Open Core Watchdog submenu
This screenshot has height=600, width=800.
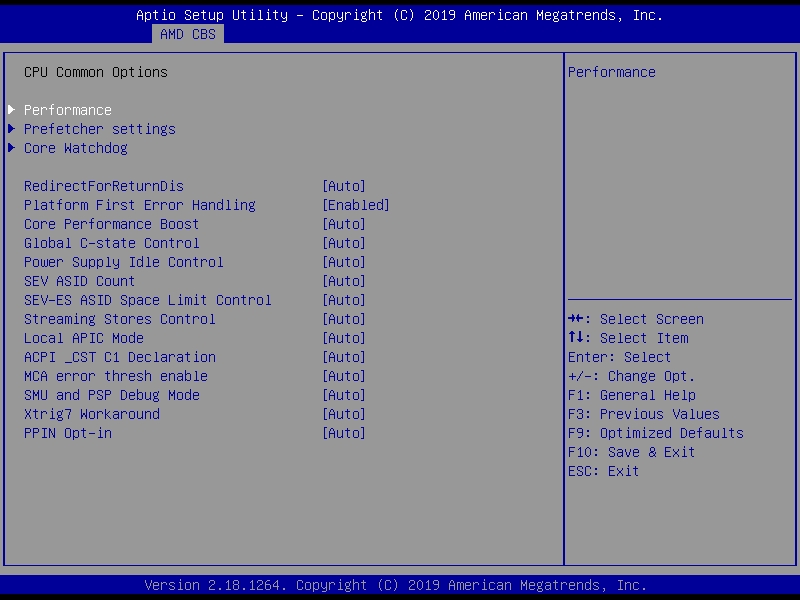tap(76, 148)
